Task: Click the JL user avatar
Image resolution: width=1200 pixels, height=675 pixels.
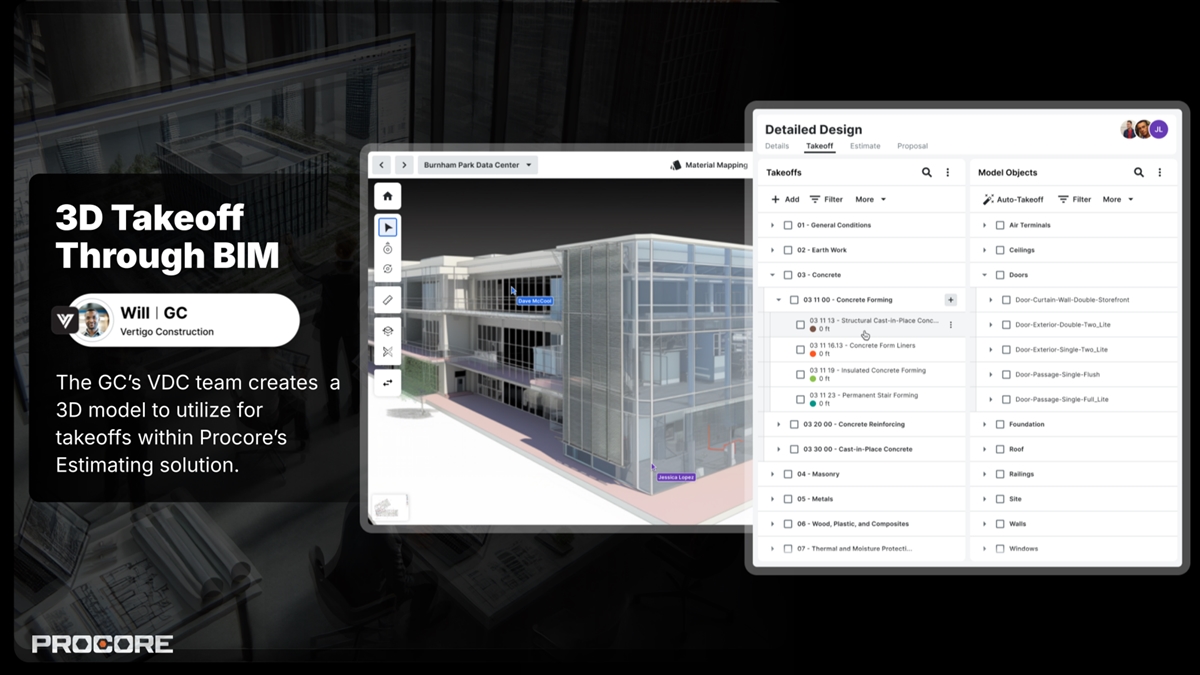Action: [x=1158, y=129]
